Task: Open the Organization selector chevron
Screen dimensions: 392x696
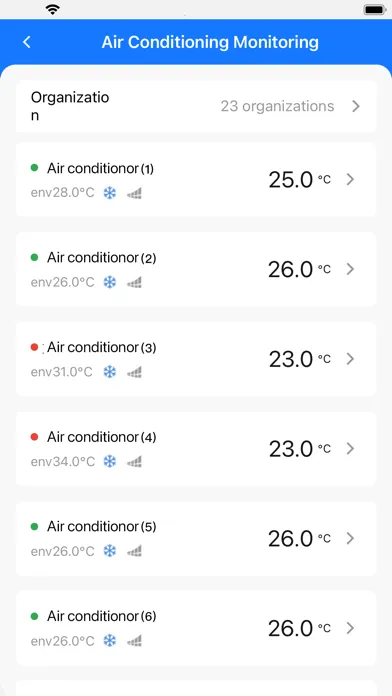Action: point(356,107)
